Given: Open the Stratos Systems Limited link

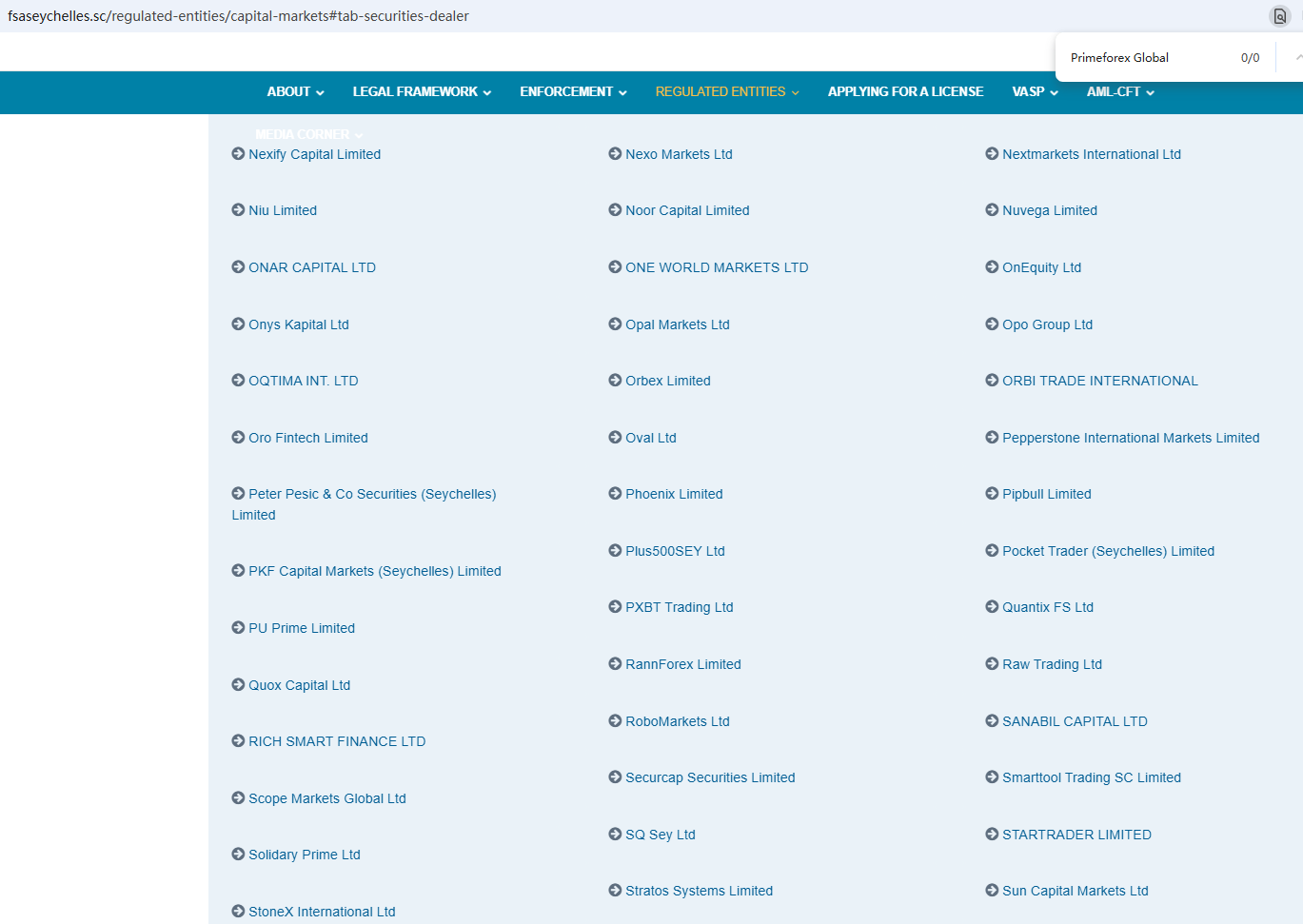Looking at the screenshot, I should [699, 891].
